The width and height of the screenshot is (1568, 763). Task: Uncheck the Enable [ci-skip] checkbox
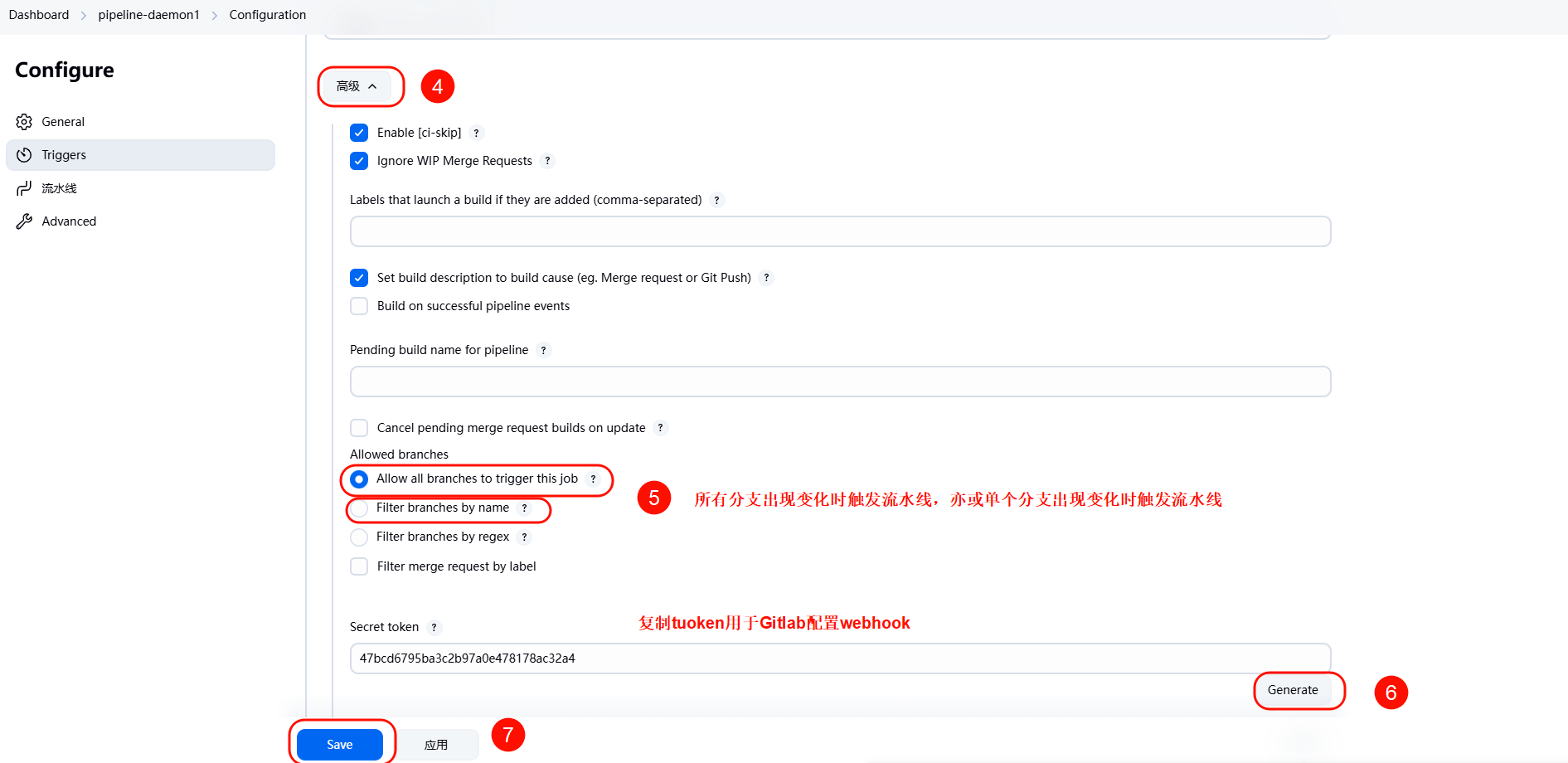tap(359, 133)
